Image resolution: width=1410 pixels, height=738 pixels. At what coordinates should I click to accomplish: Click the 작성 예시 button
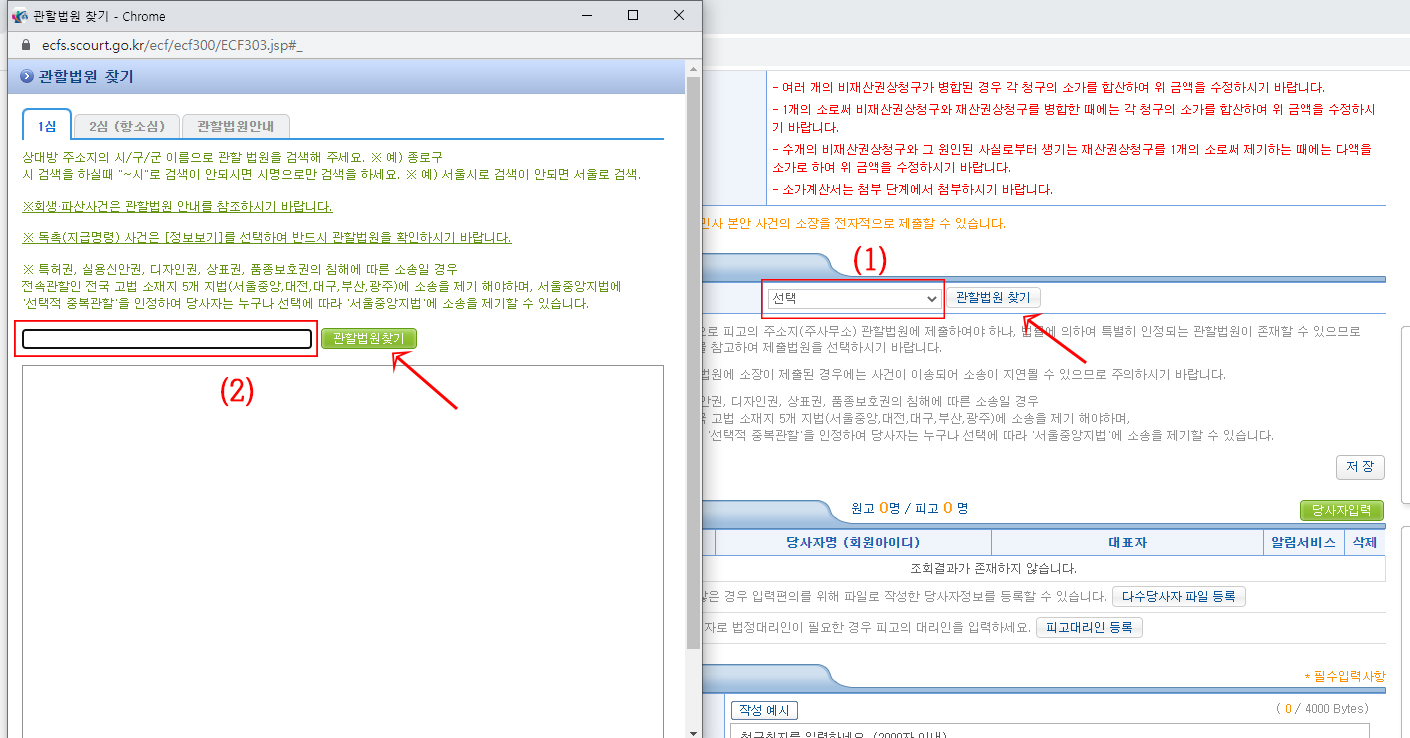pos(764,710)
